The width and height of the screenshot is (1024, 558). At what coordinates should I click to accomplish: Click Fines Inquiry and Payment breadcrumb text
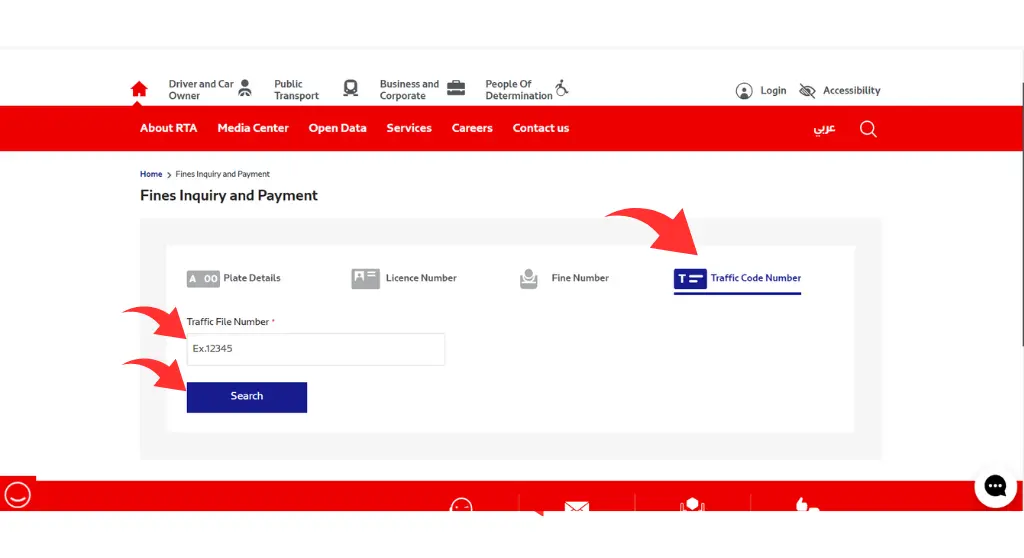click(223, 174)
